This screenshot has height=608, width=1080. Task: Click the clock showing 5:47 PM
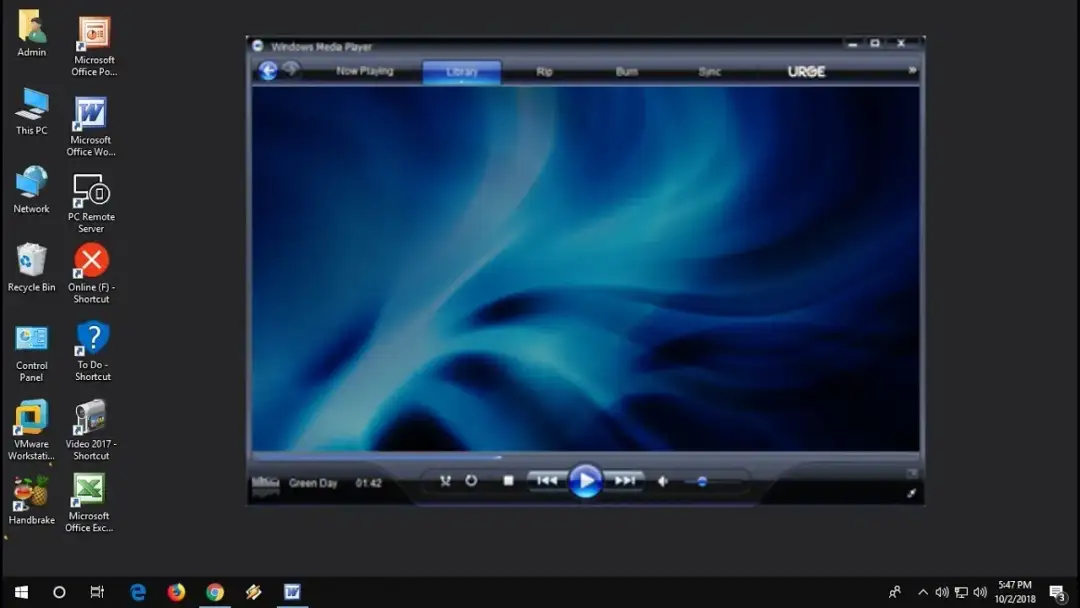1014,591
